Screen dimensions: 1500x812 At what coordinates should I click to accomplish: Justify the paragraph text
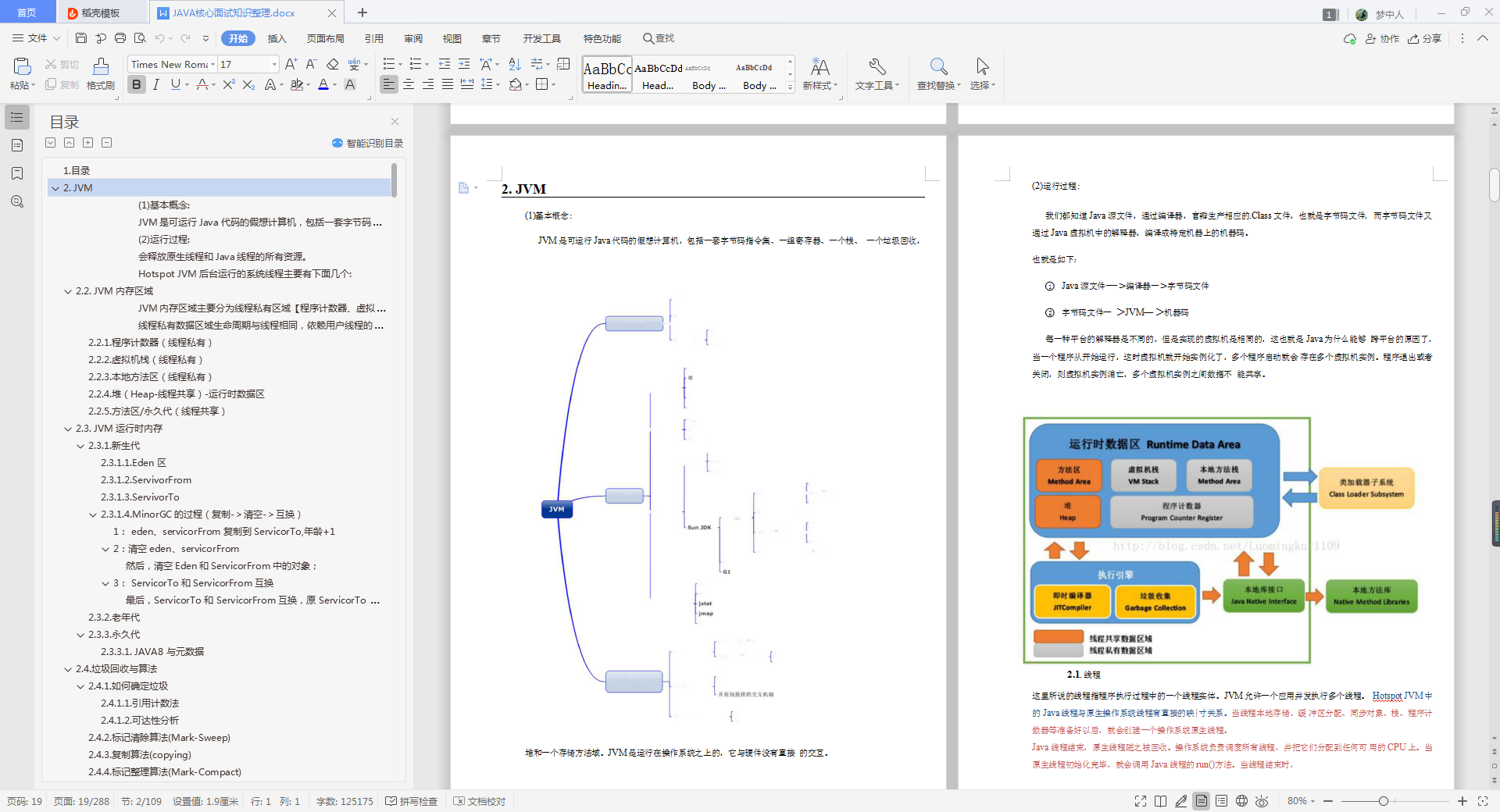[x=448, y=84]
